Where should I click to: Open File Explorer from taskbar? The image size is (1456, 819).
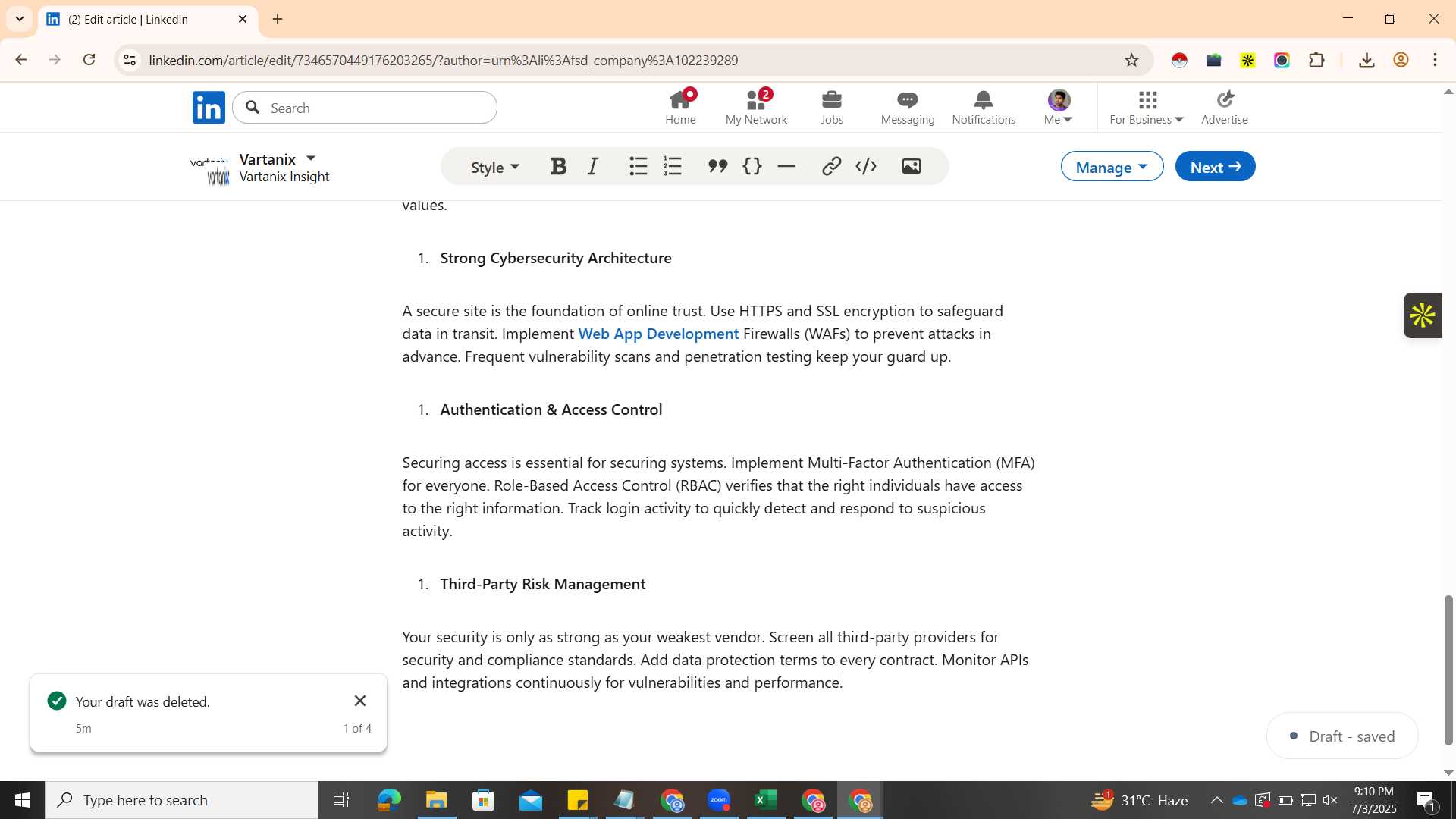(x=436, y=800)
